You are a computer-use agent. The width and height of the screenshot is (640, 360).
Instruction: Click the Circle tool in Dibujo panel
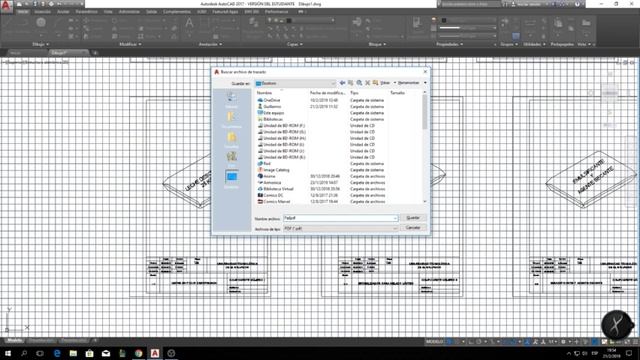[x=41, y=22]
